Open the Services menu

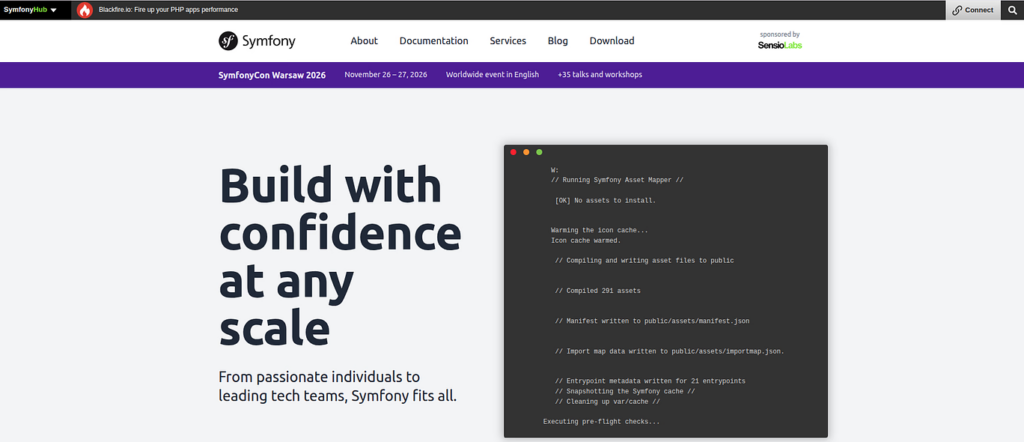[x=508, y=40]
